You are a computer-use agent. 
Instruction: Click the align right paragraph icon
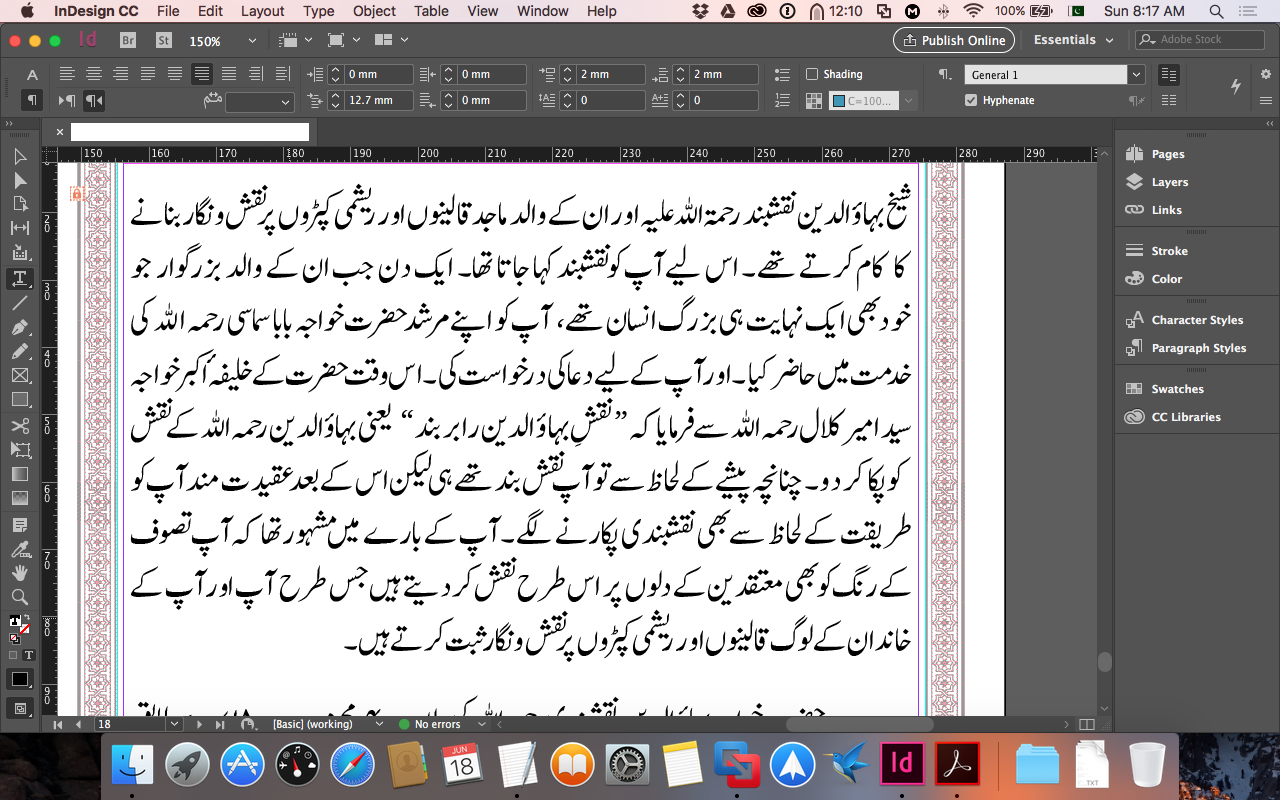[x=121, y=74]
